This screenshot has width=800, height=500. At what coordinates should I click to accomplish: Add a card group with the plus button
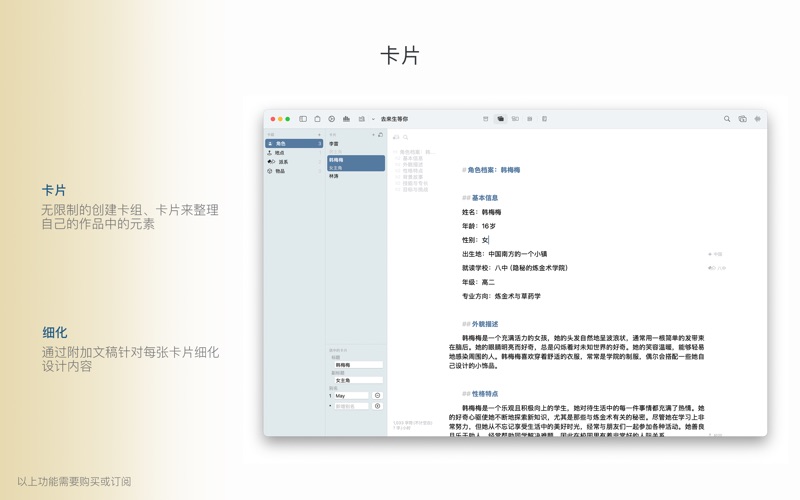point(319,135)
